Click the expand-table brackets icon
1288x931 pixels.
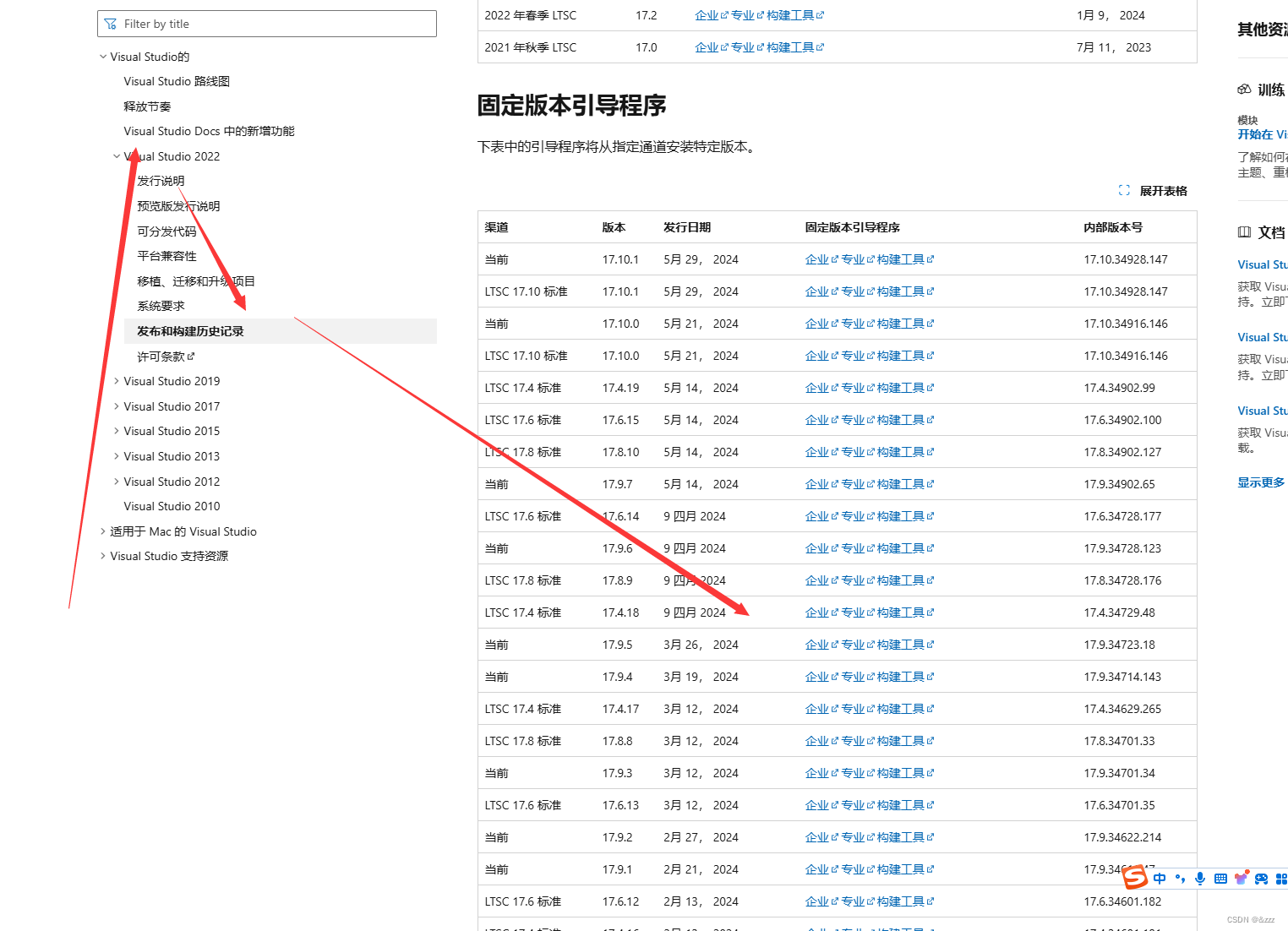tap(1124, 191)
